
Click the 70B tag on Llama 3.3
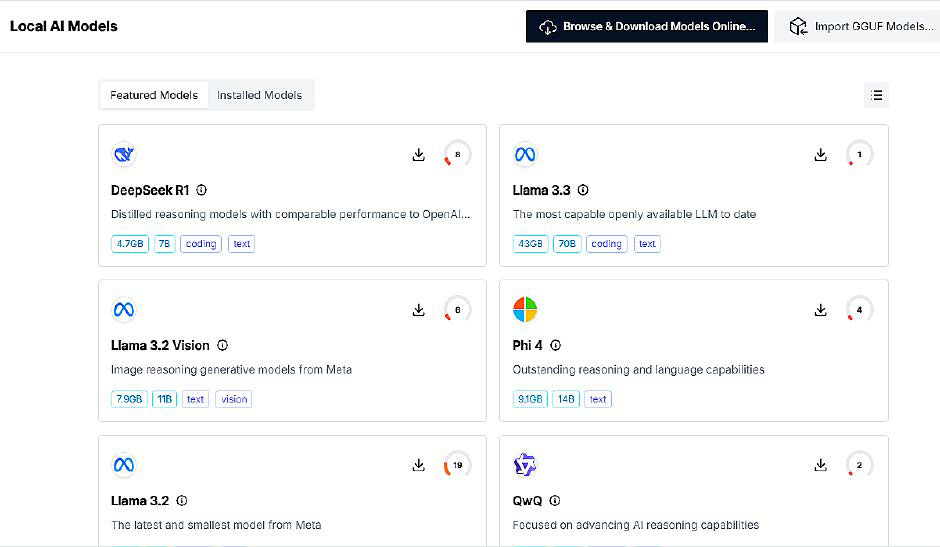(567, 244)
